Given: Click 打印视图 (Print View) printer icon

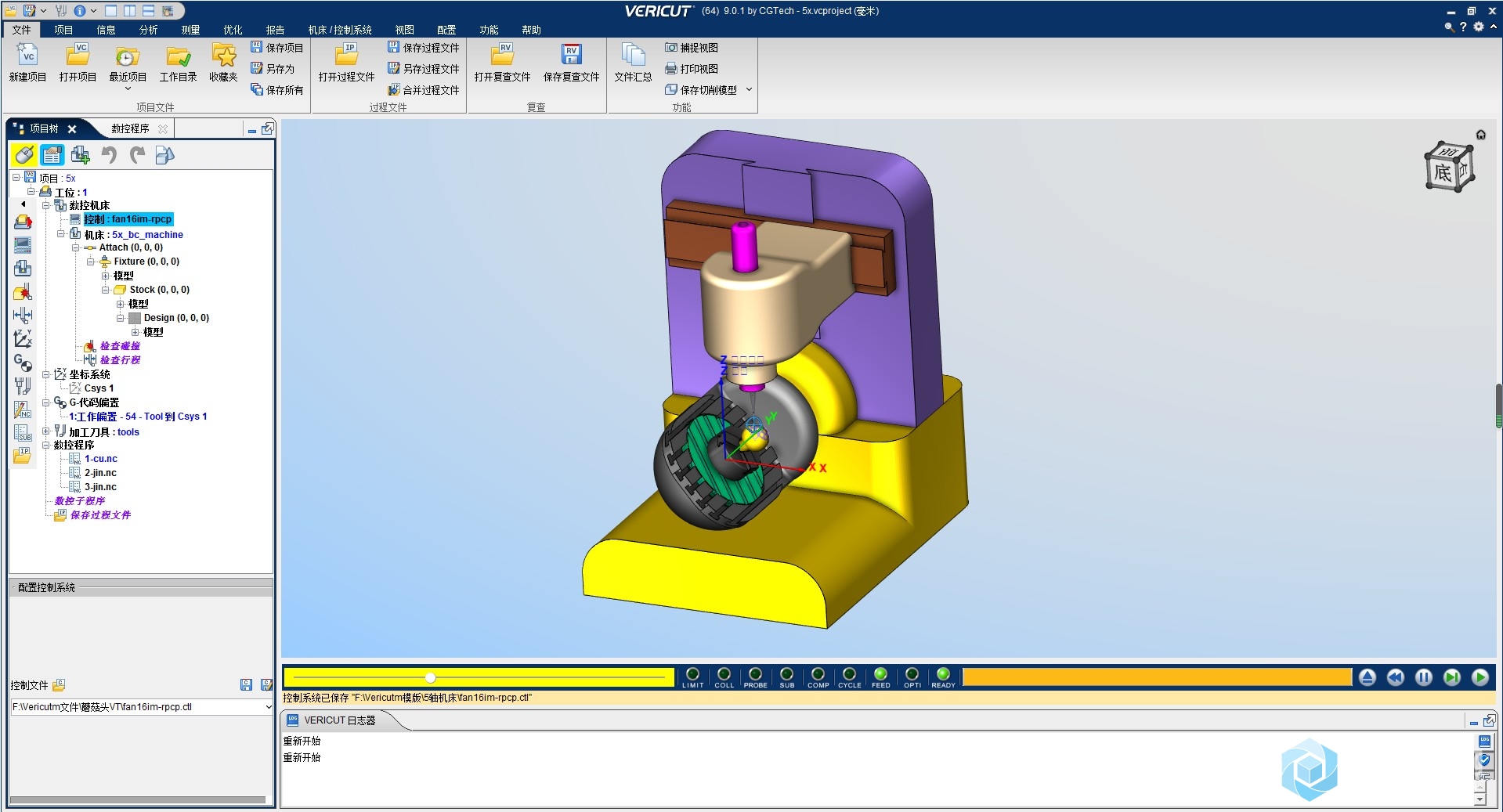Looking at the screenshot, I should pyautogui.click(x=692, y=69).
